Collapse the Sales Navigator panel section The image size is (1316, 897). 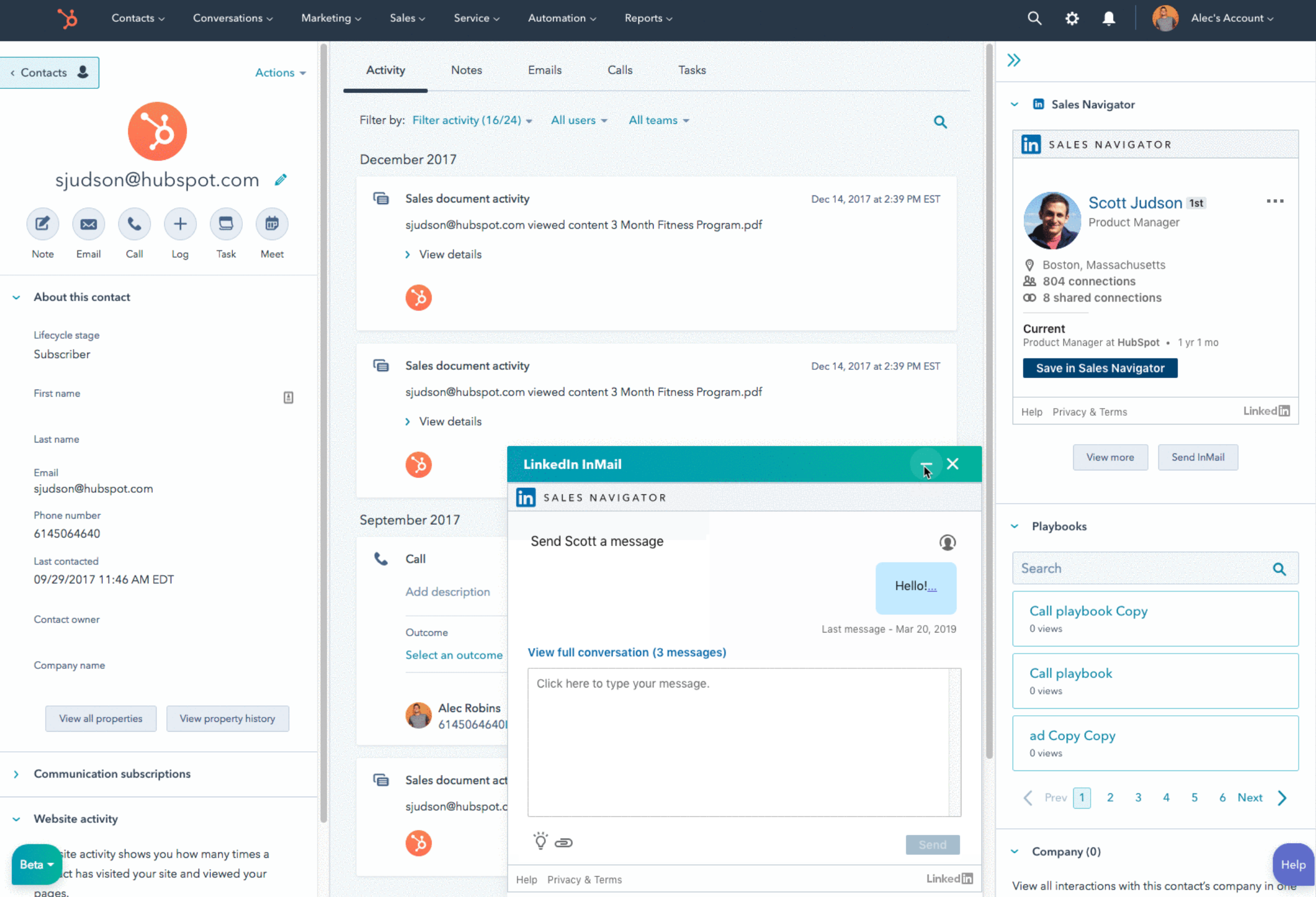click(1014, 105)
